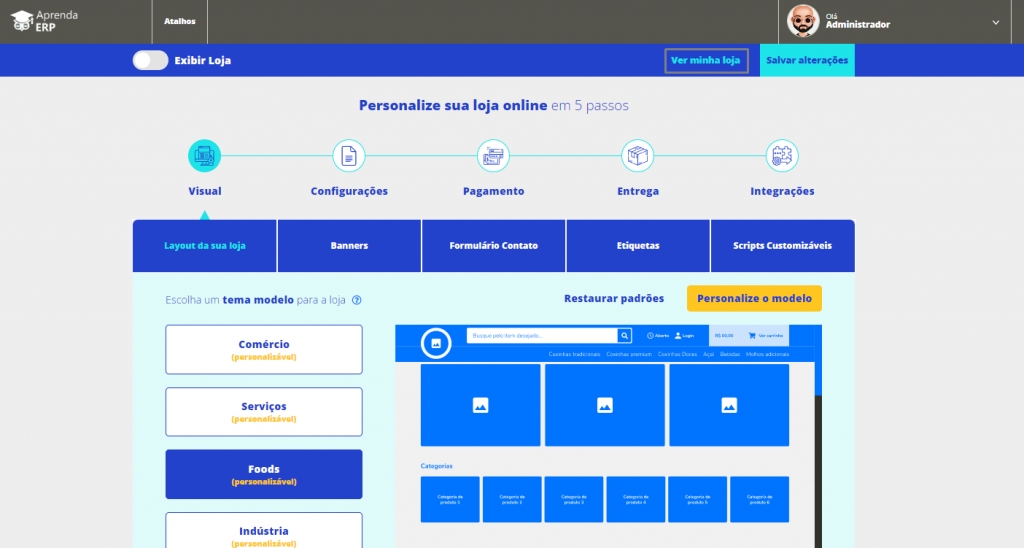
Task: Expand the Administrador user dropdown
Action: pos(995,22)
